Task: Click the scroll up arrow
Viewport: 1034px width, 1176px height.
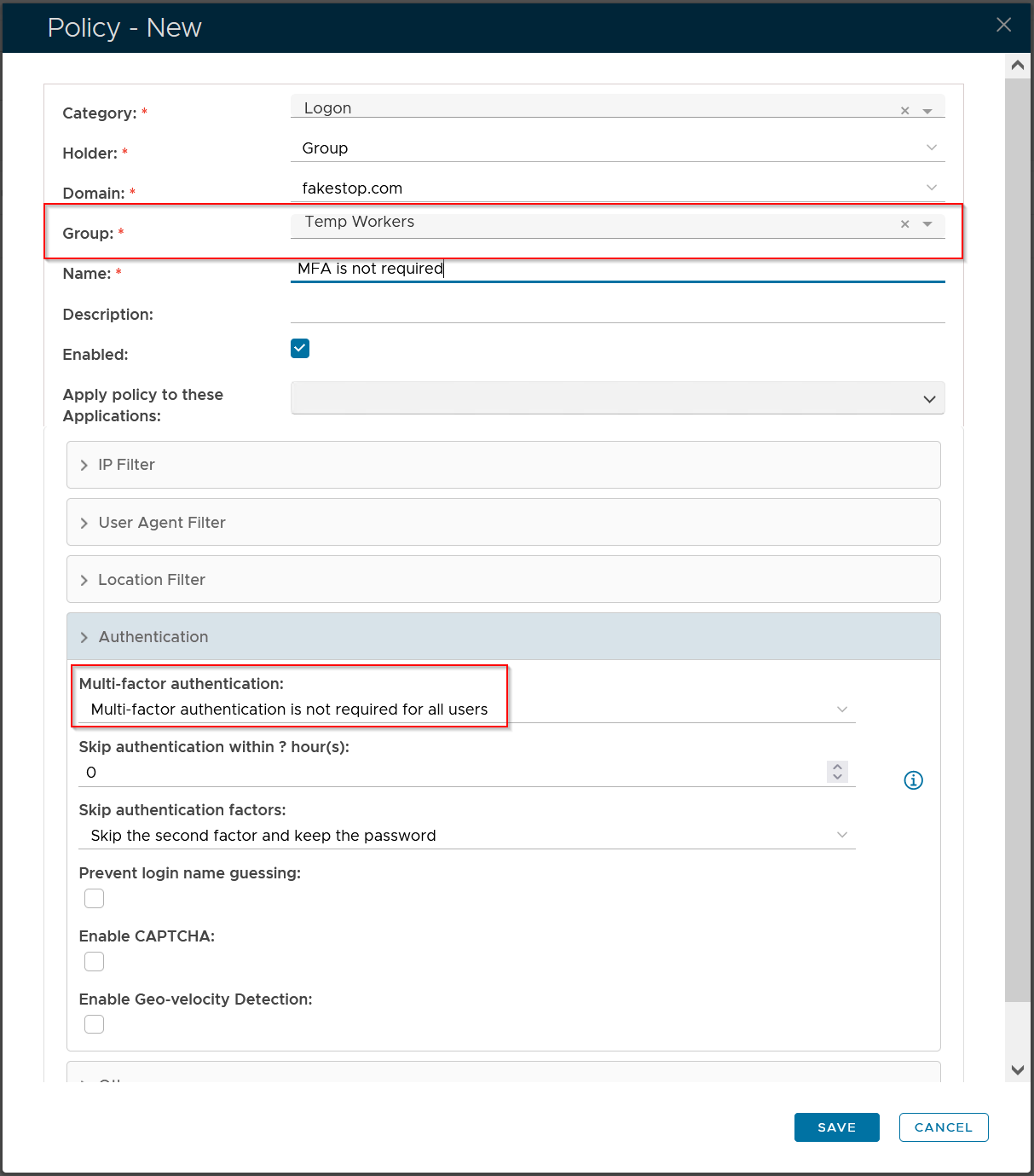Action: click(1017, 66)
